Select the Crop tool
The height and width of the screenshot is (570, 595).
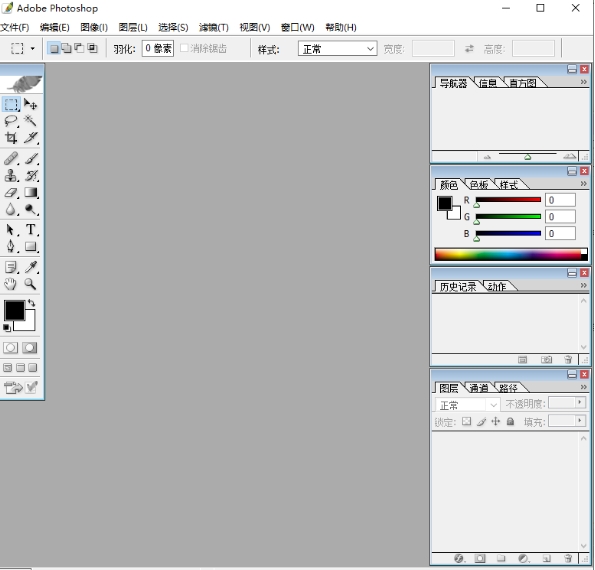[x=11, y=138]
